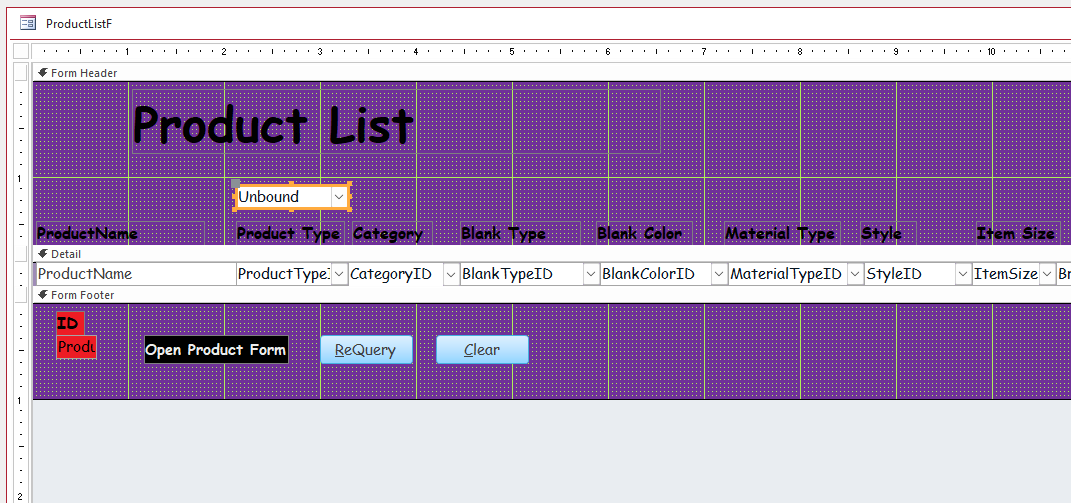Click the form icon beside ProductListF title

(x=28, y=23)
